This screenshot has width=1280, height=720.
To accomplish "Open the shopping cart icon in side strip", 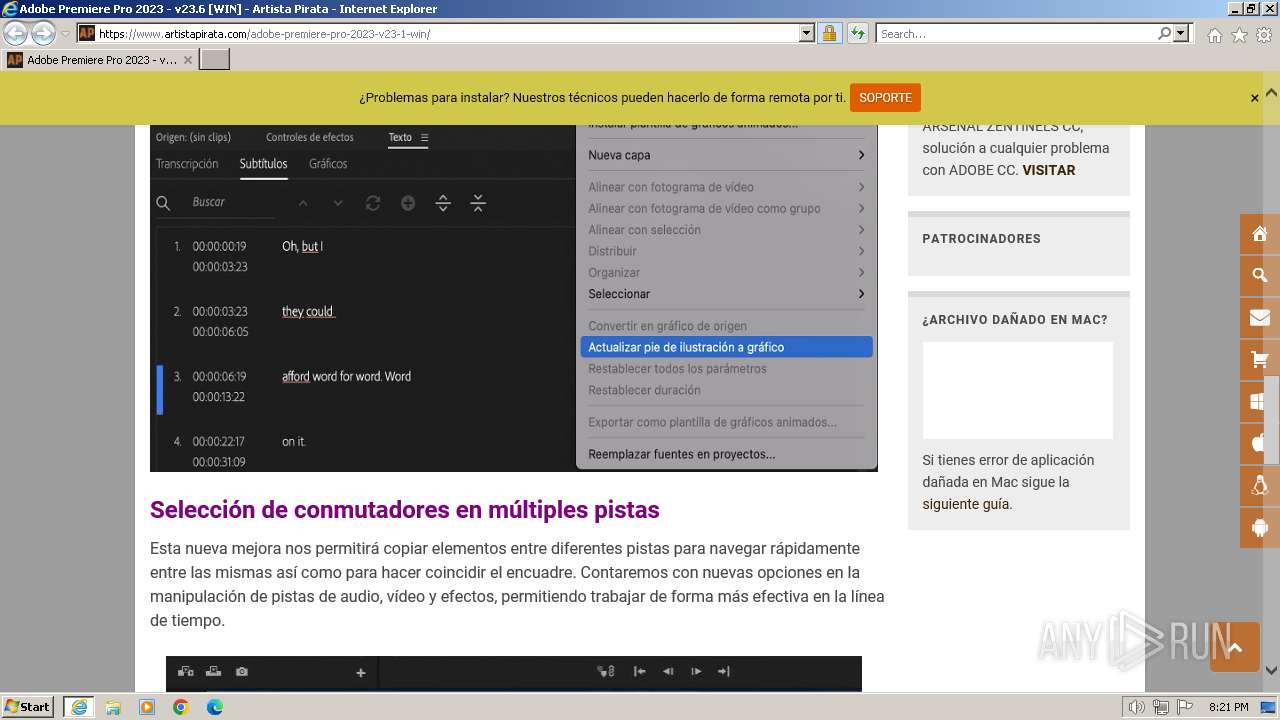I will [1259, 360].
